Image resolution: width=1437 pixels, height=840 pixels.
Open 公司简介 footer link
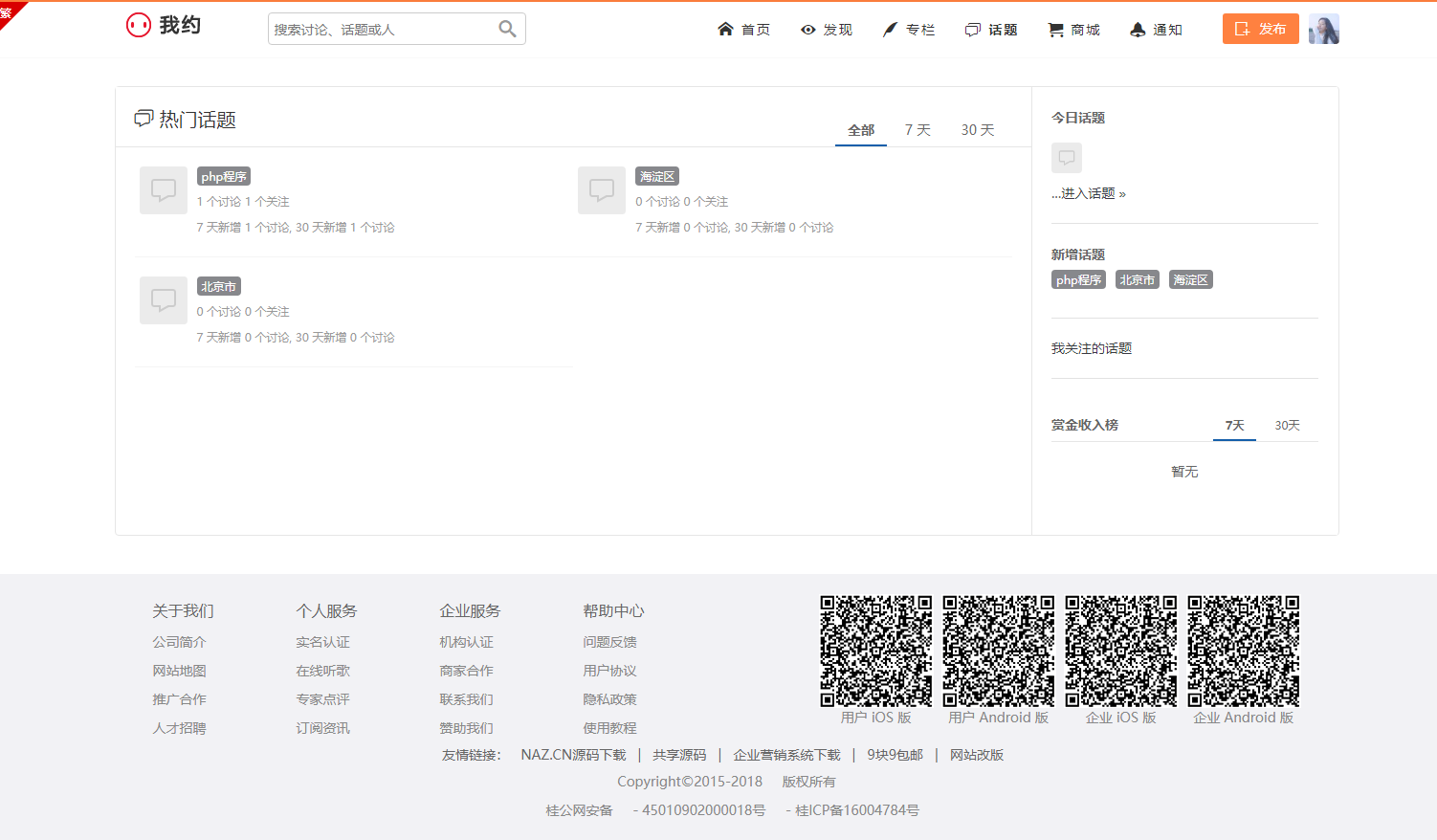coord(179,642)
